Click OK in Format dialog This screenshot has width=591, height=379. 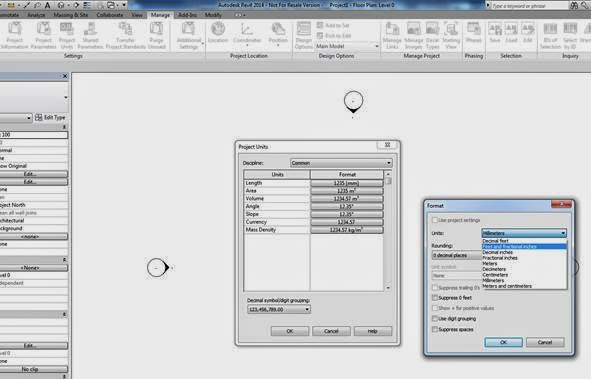pyautogui.click(x=503, y=342)
